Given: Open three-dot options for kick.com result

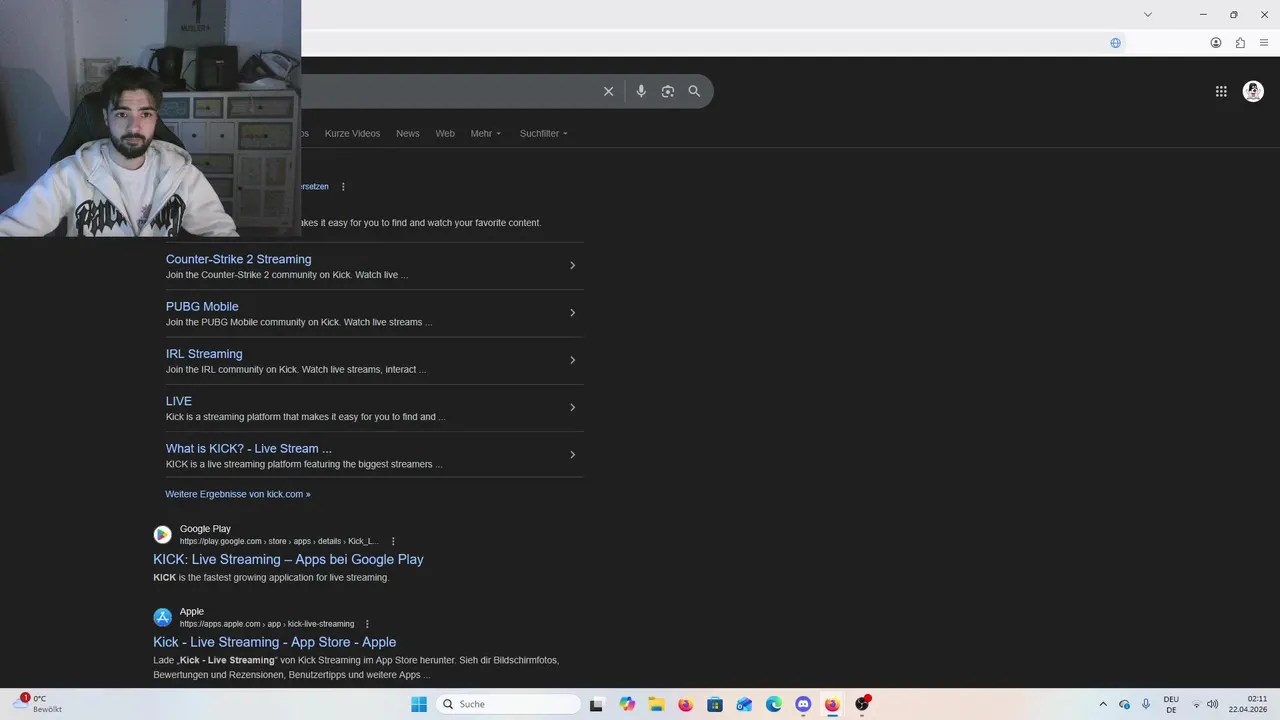Looking at the screenshot, I should point(343,187).
